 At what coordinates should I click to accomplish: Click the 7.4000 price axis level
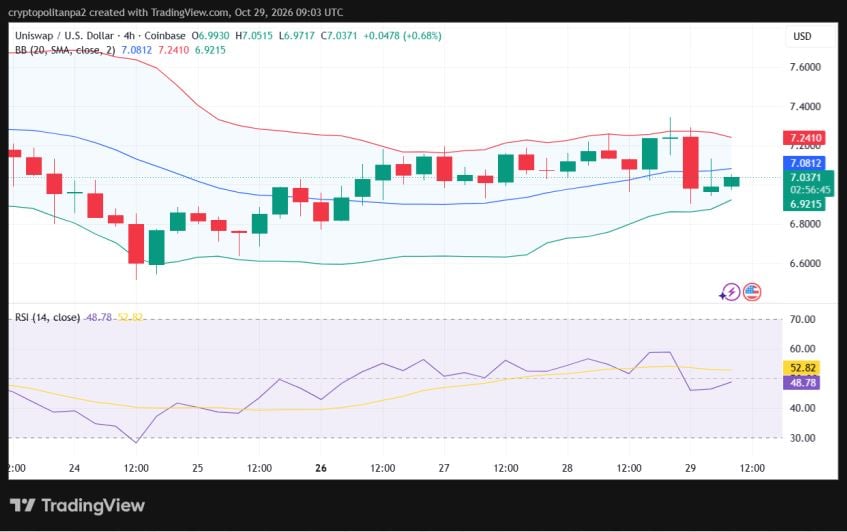click(x=804, y=106)
